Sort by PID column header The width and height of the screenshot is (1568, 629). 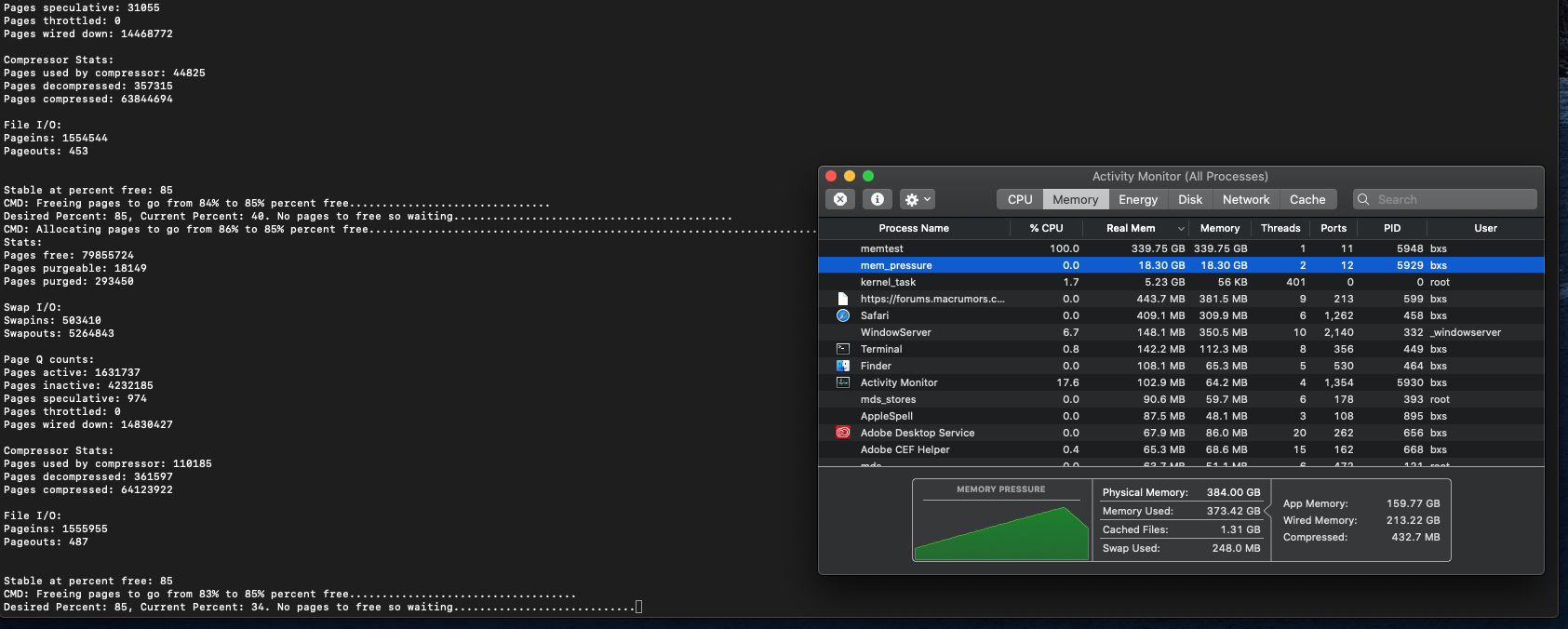(x=1392, y=228)
